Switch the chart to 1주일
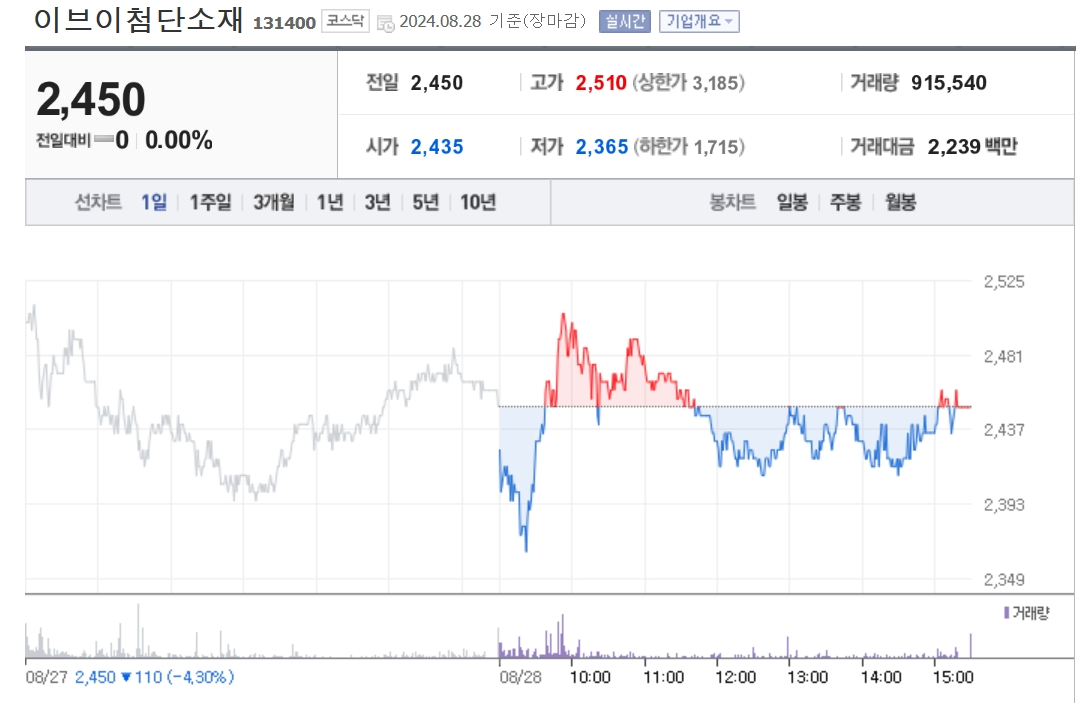 pyautogui.click(x=211, y=202)
